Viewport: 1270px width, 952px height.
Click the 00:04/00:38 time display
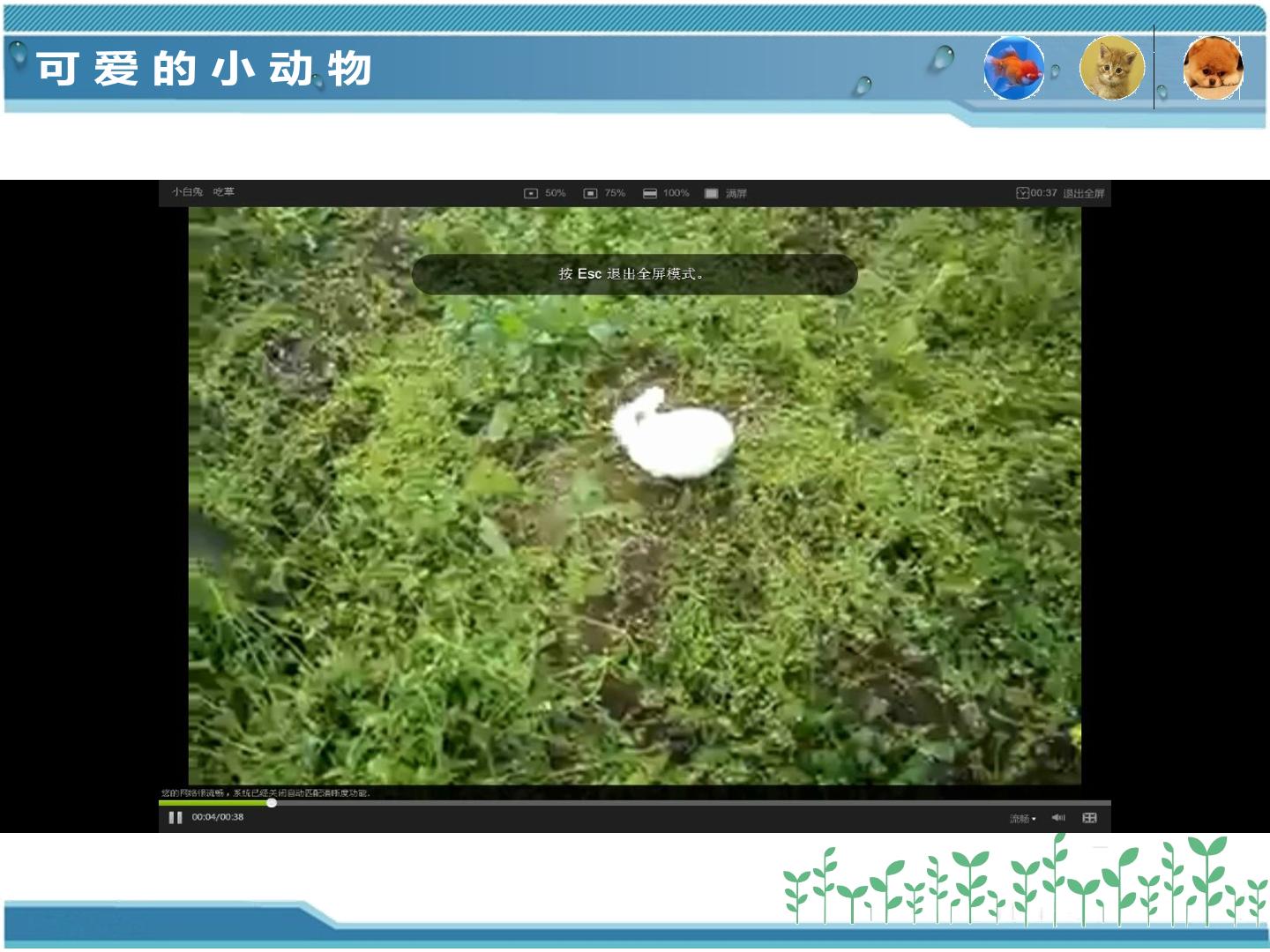218,817
